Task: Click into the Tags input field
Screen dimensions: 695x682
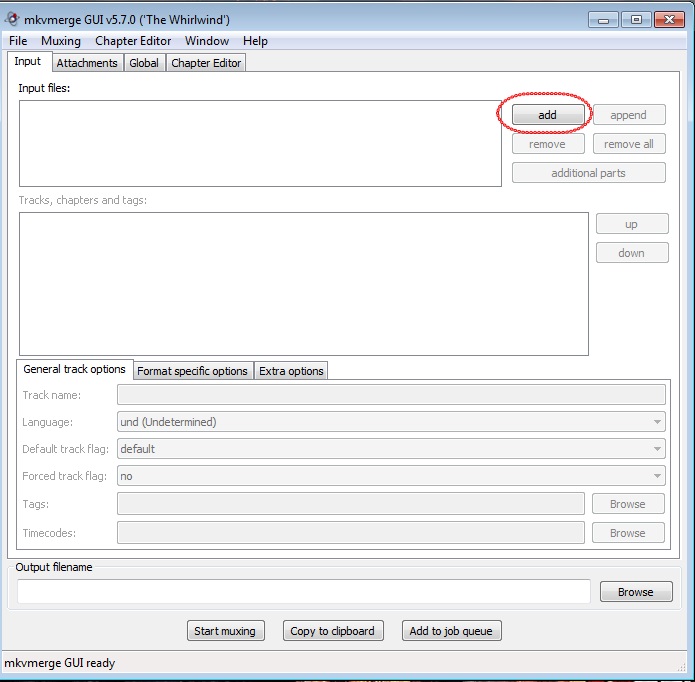Action: pos(351,504)
